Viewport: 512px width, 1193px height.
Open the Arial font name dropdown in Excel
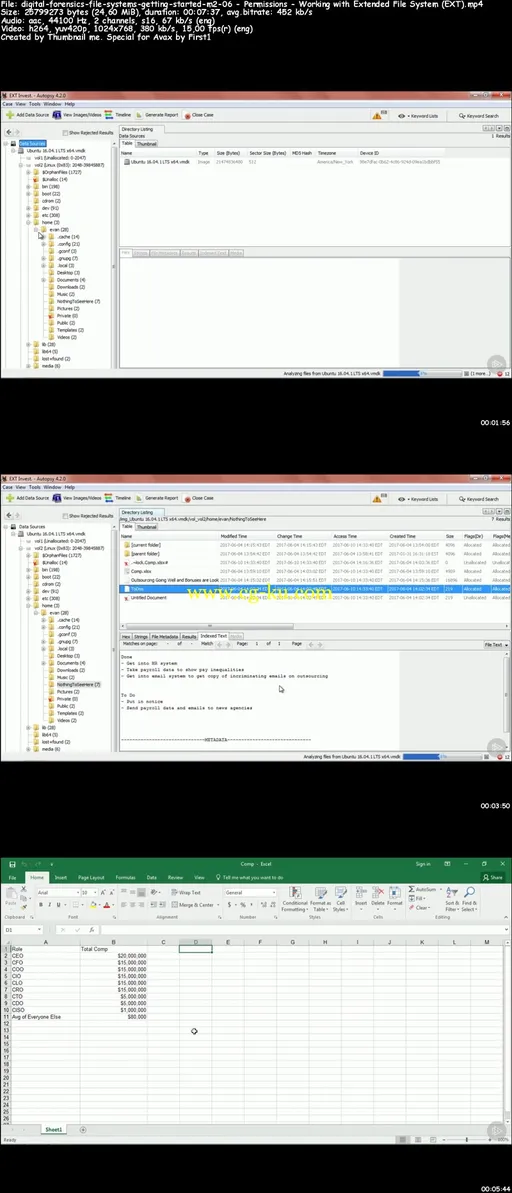(77, 892)
